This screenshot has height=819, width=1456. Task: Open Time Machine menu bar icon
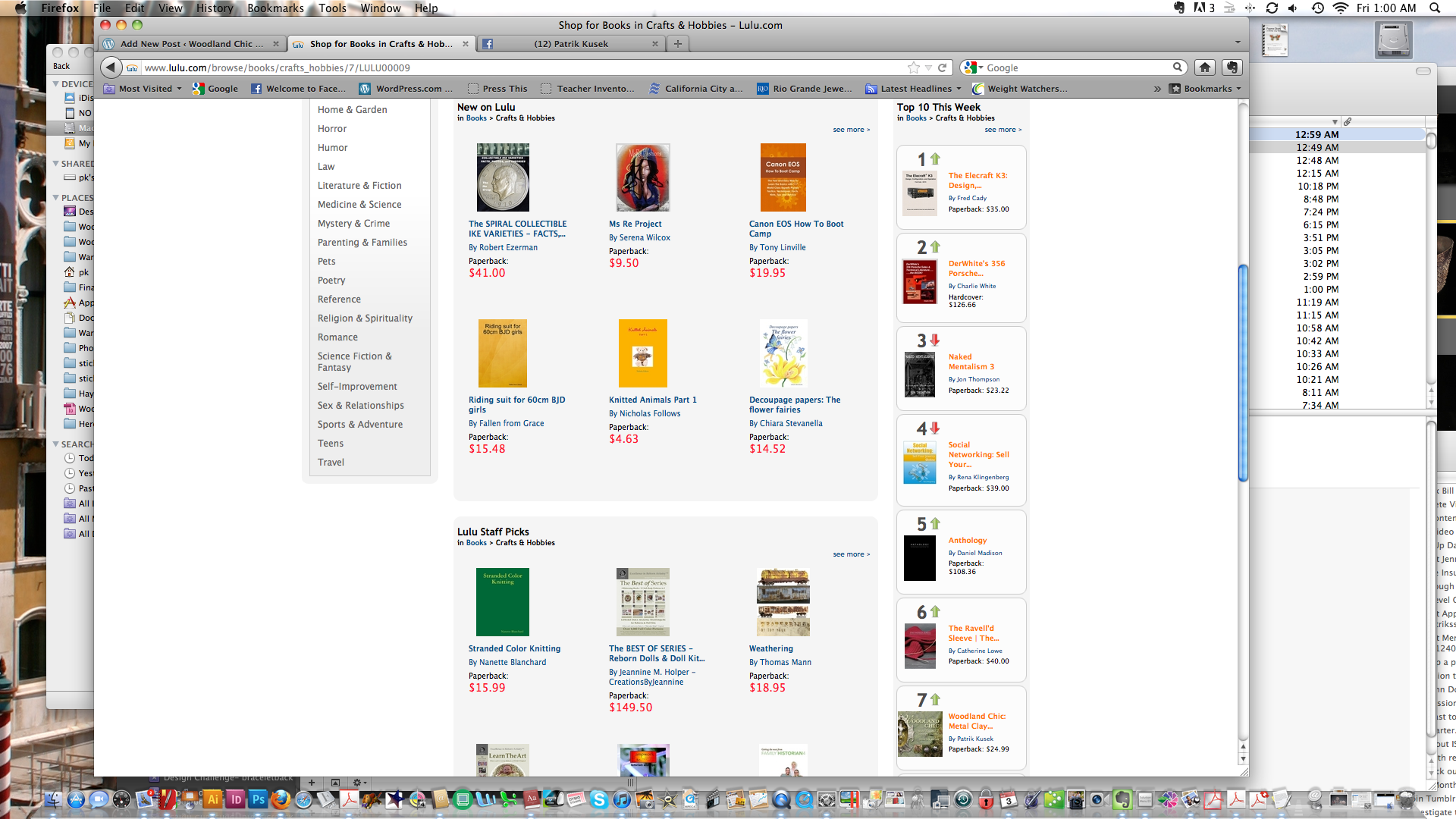tap(1318, 8)
